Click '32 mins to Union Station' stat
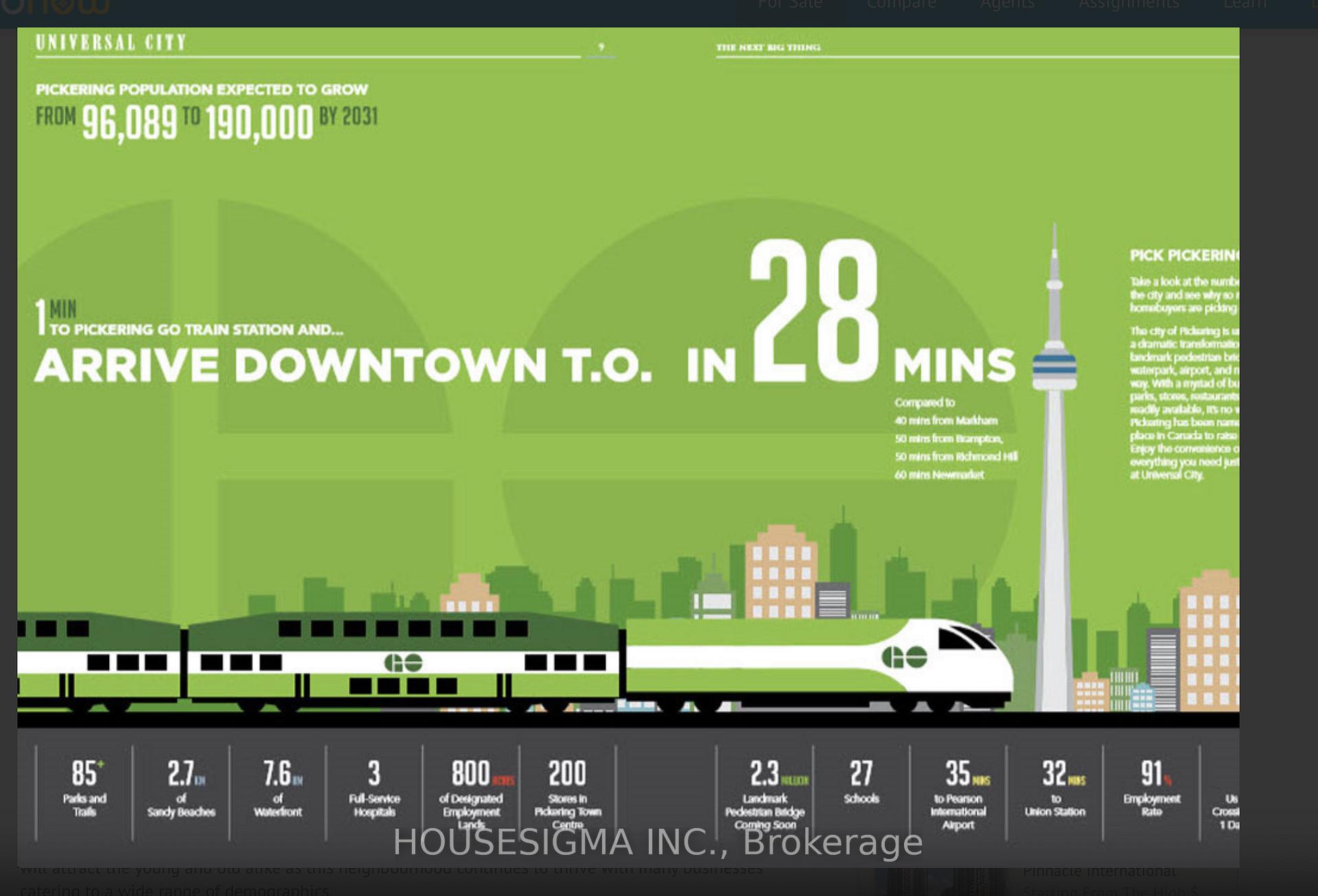 pyautogui.click(x=1056, y=788)
